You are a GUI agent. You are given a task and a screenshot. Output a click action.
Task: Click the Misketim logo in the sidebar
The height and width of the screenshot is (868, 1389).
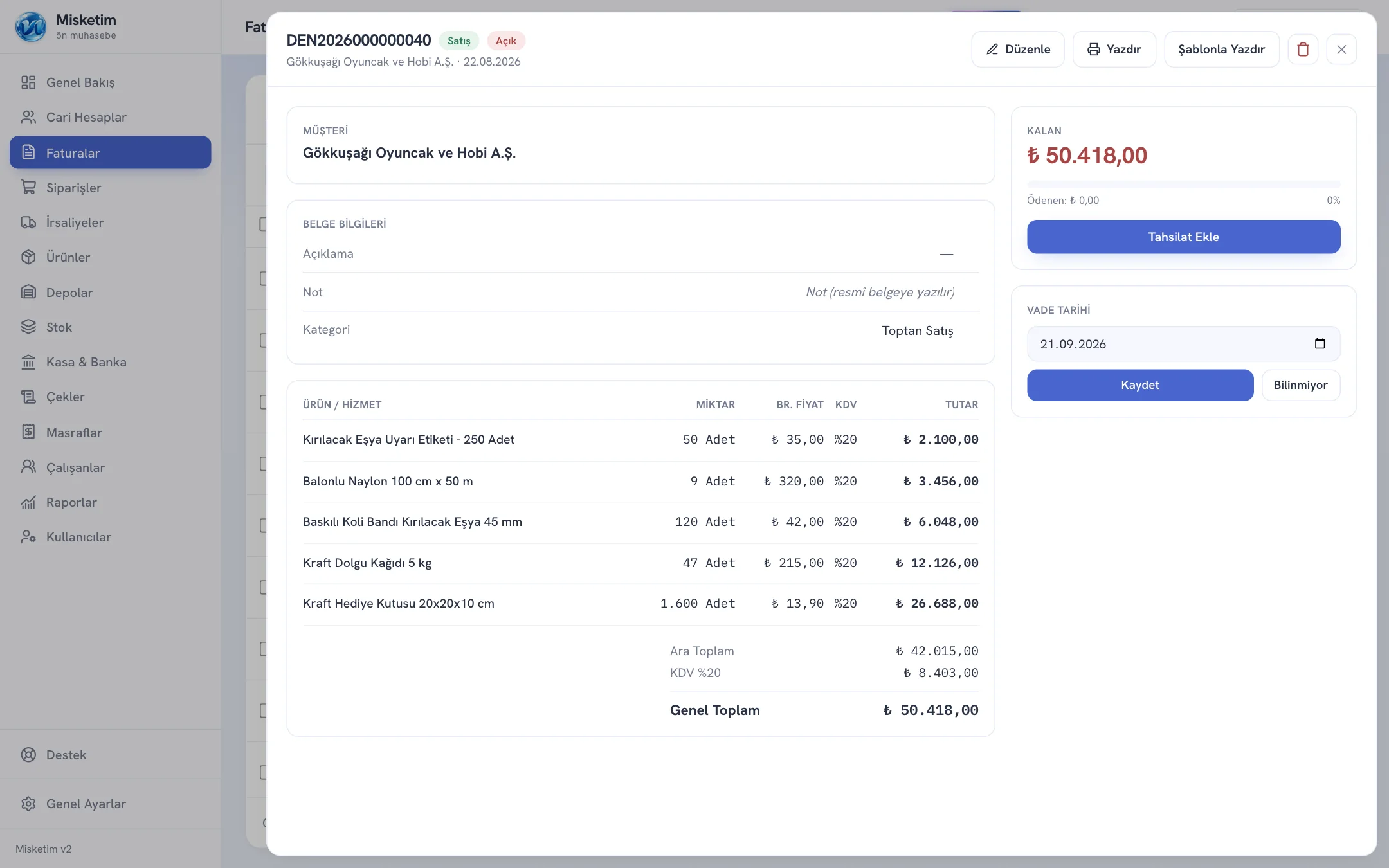[31, 26]
